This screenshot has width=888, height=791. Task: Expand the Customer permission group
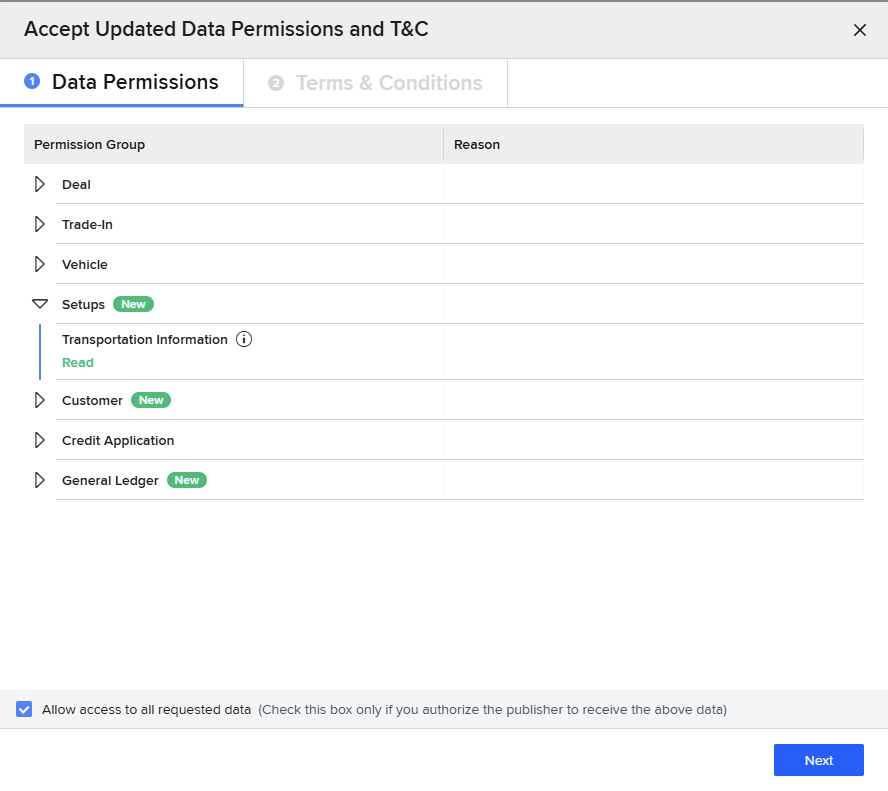tap(40, 400)
